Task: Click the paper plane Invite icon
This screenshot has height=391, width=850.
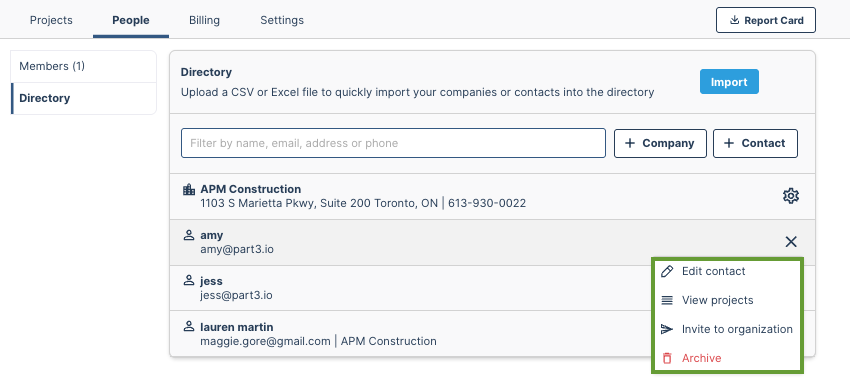Action: [x=667, y=329]
